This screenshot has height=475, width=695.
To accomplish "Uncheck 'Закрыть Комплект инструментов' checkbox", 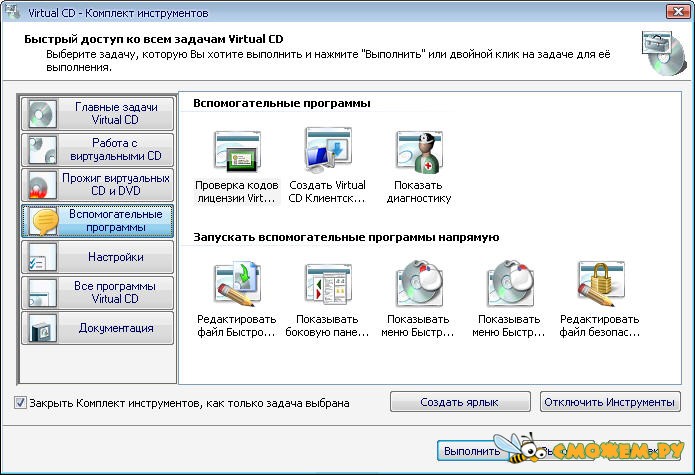I will 20,402.
